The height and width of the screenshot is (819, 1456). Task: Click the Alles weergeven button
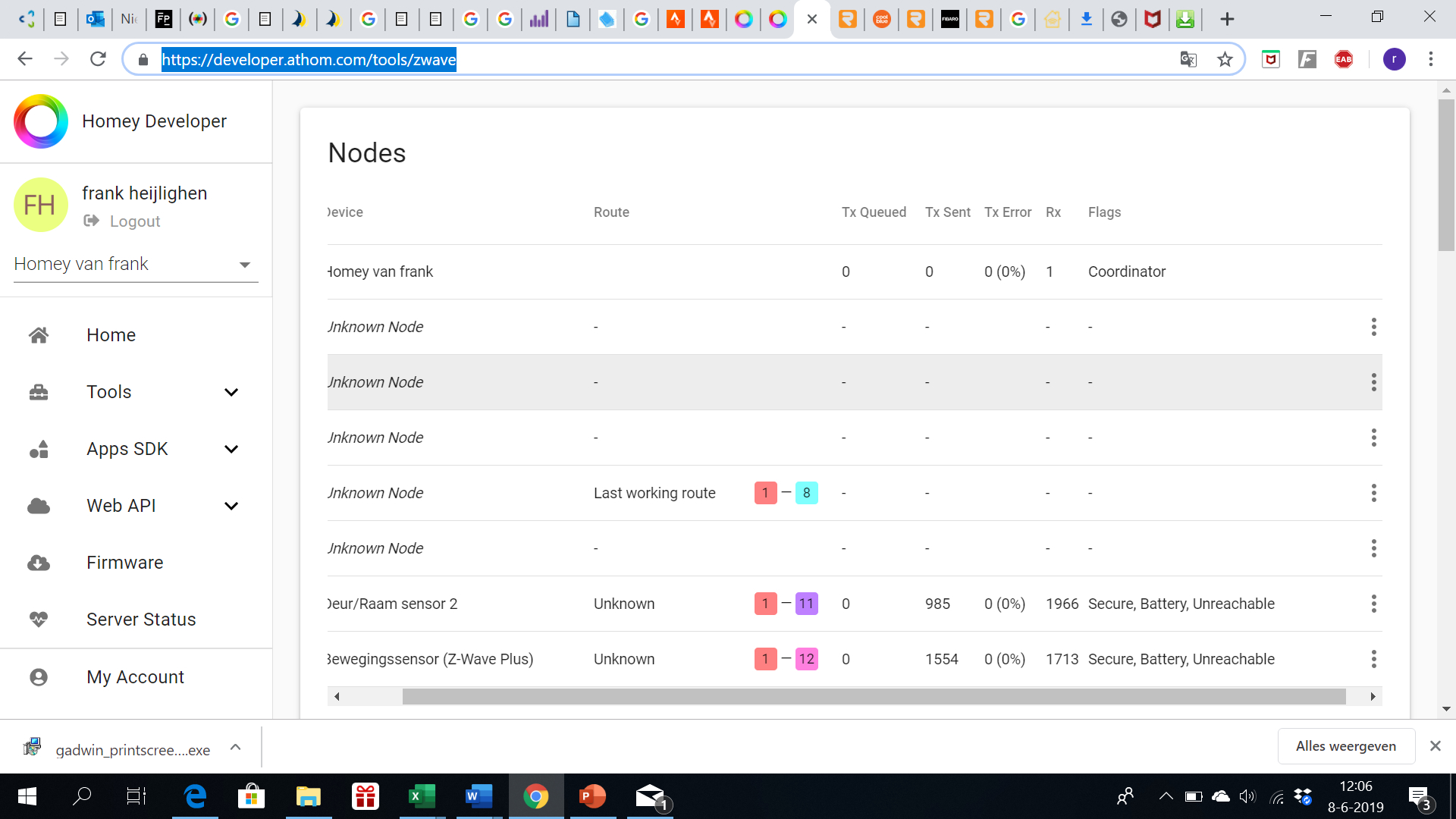coord(1346,746)
